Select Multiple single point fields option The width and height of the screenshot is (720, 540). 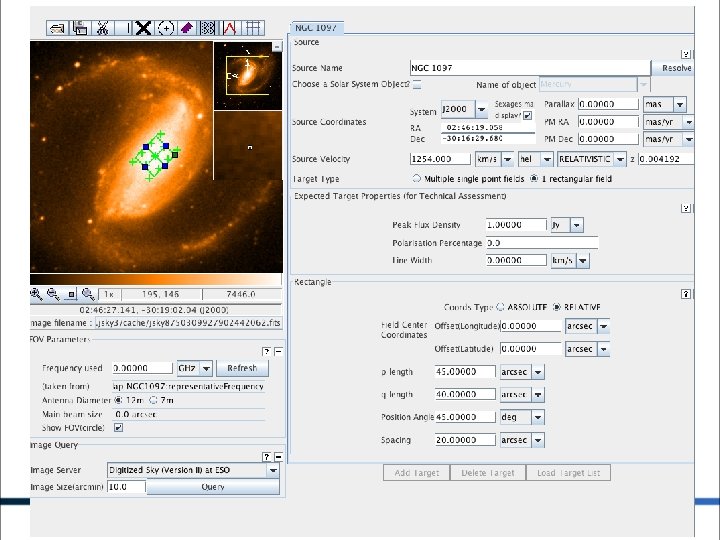[x=416, y=179]
